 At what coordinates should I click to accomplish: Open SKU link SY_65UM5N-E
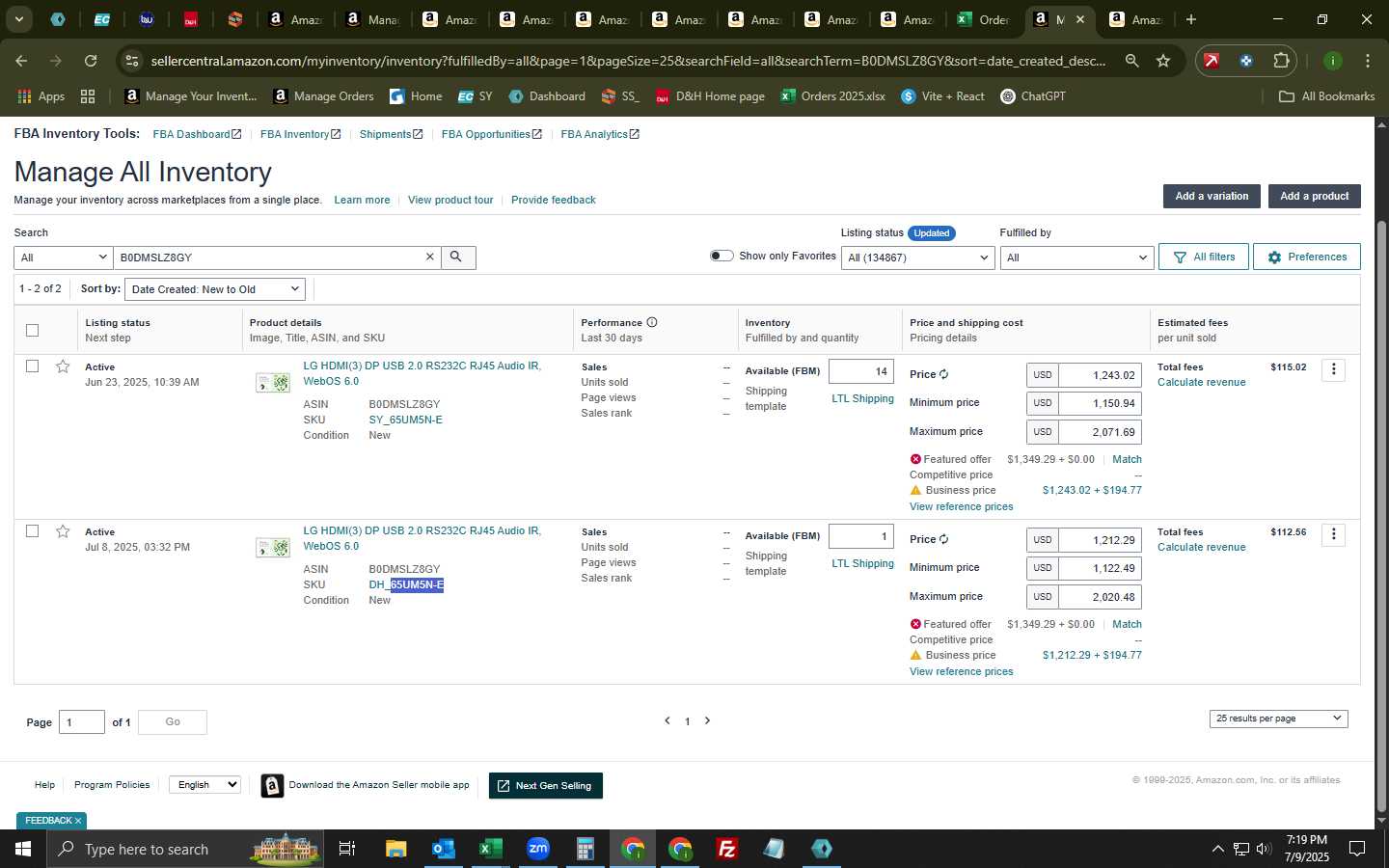pos(405,420)
